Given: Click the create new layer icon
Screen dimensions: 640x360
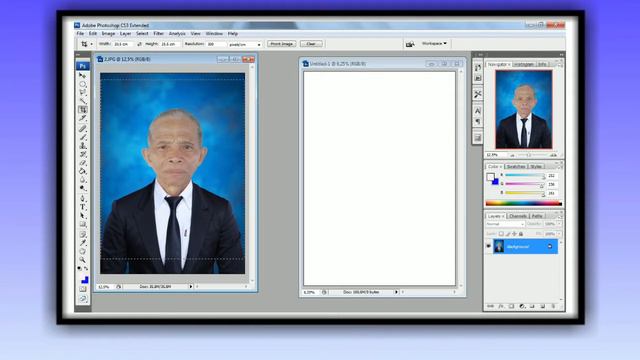Looking at the screenshot, I should [x=543, y=306].
